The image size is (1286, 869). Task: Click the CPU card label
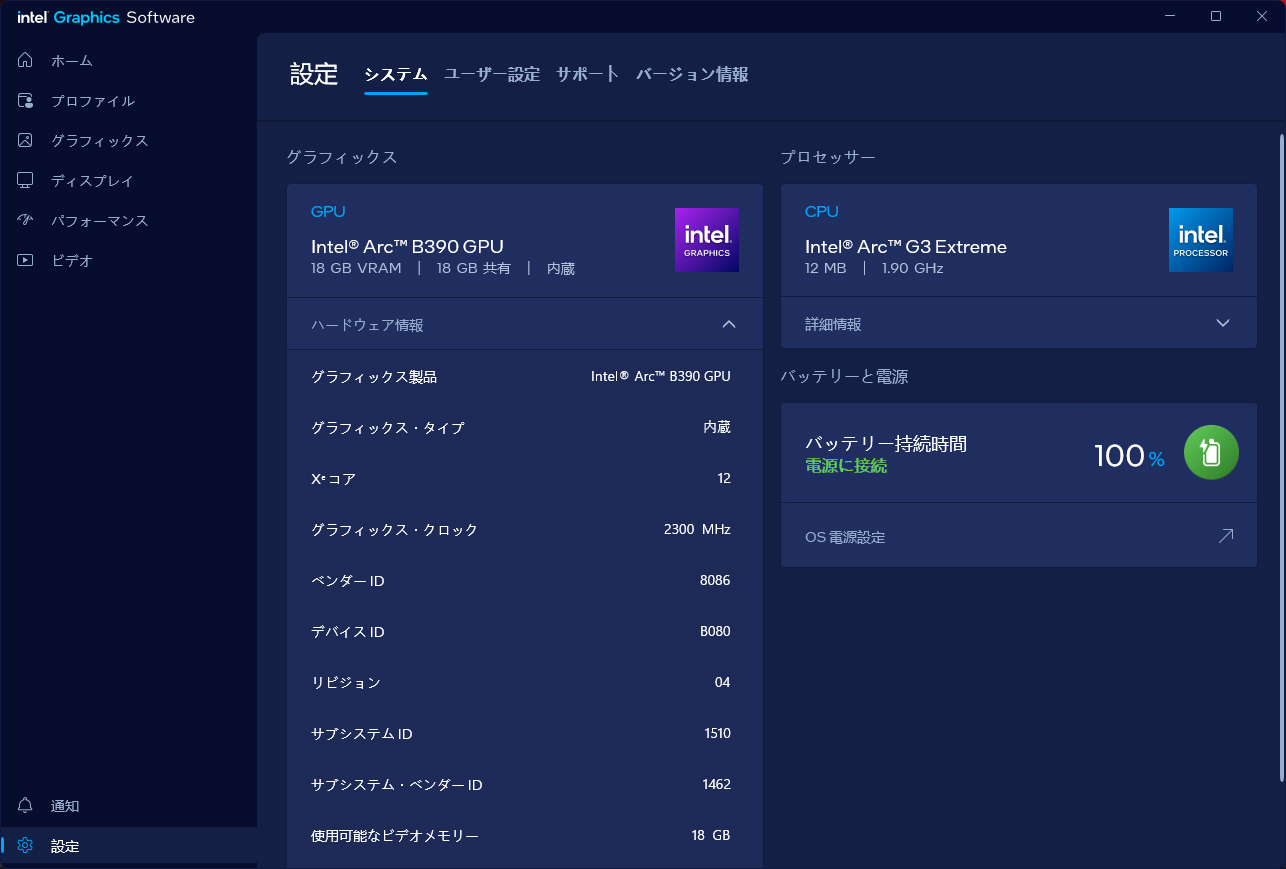click(822, 211)
